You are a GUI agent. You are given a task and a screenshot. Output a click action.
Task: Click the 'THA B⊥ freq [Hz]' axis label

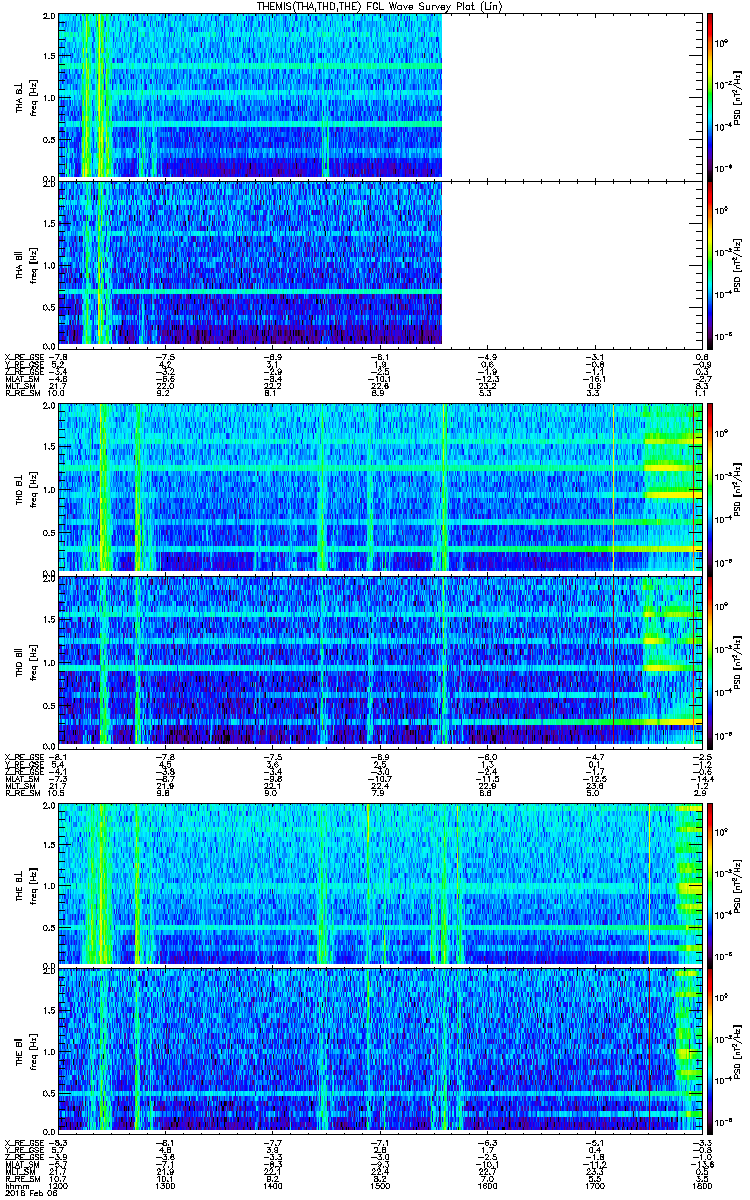coord(25,97)
